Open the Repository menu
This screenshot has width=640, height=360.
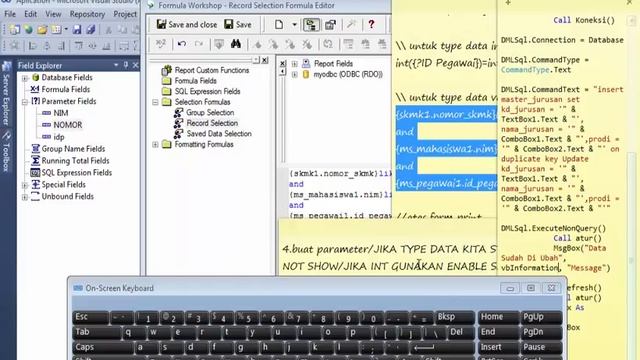(87, 14)
